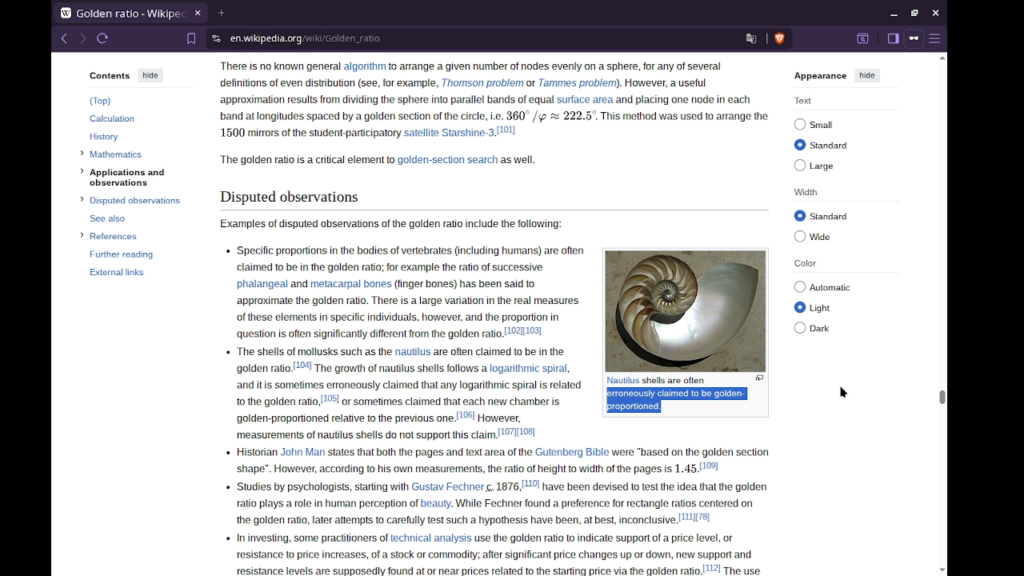
Task: Expand Disputed observations in contents
Action: (x=82, y=199)
